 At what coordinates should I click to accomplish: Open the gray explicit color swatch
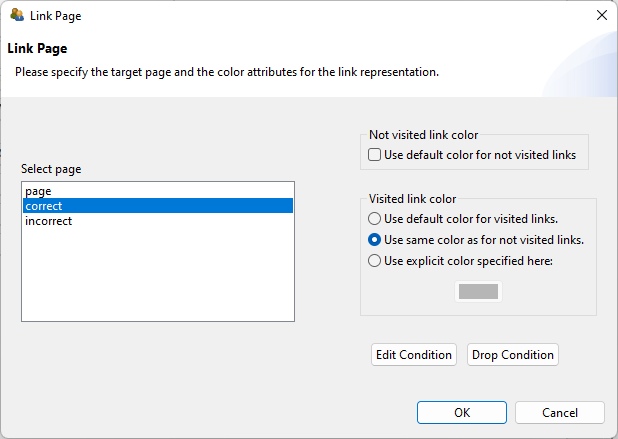pos(478,292)
